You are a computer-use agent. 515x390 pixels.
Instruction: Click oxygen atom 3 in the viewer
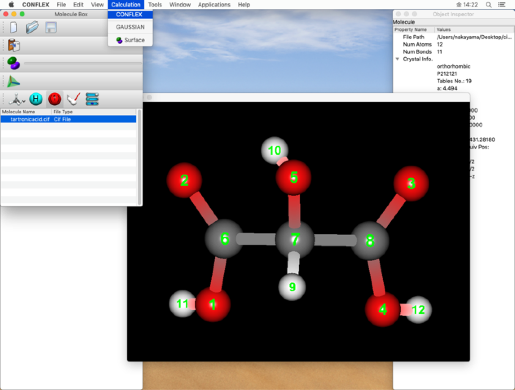411,183
